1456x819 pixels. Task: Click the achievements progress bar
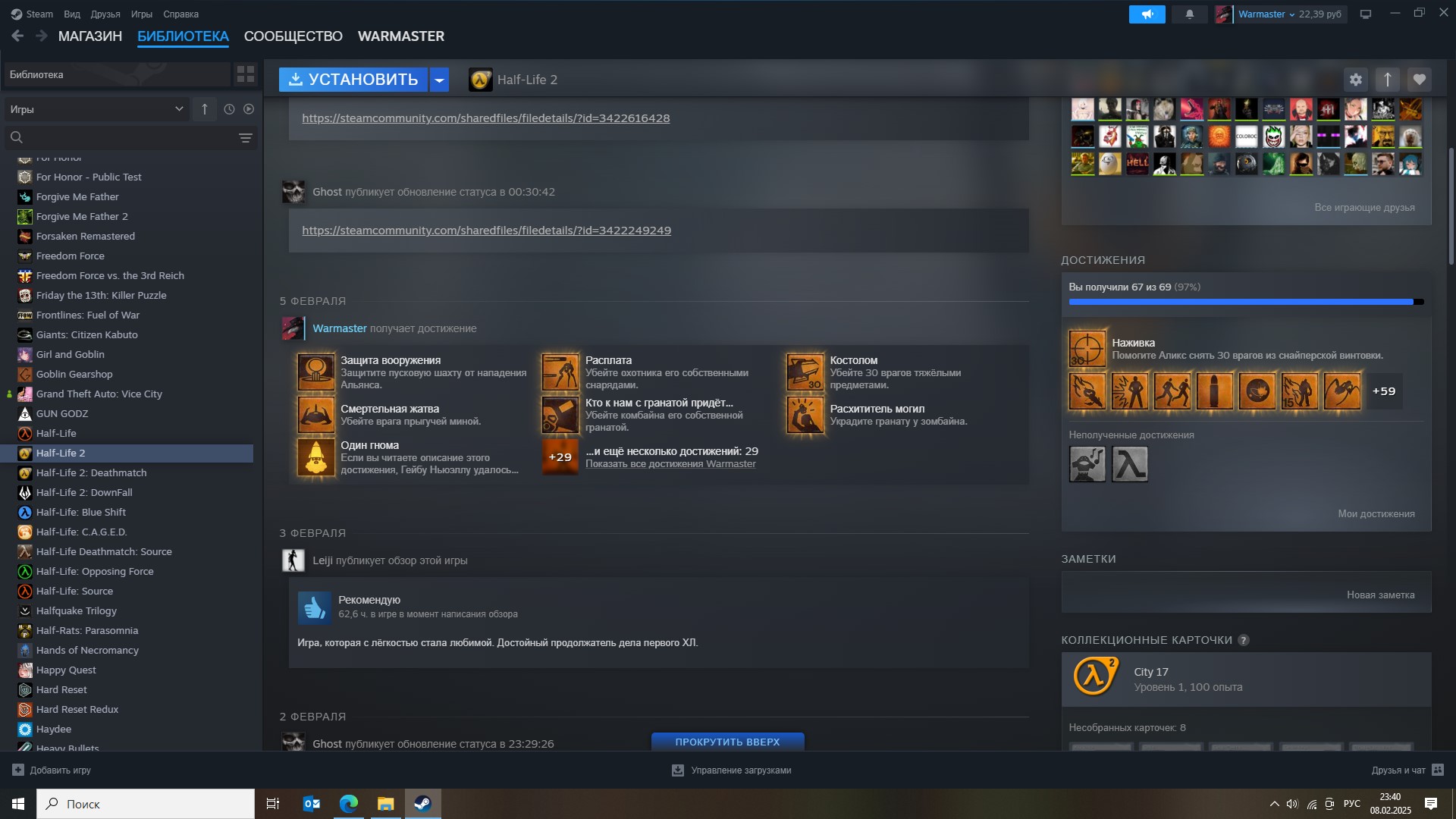coord(1245,302)
